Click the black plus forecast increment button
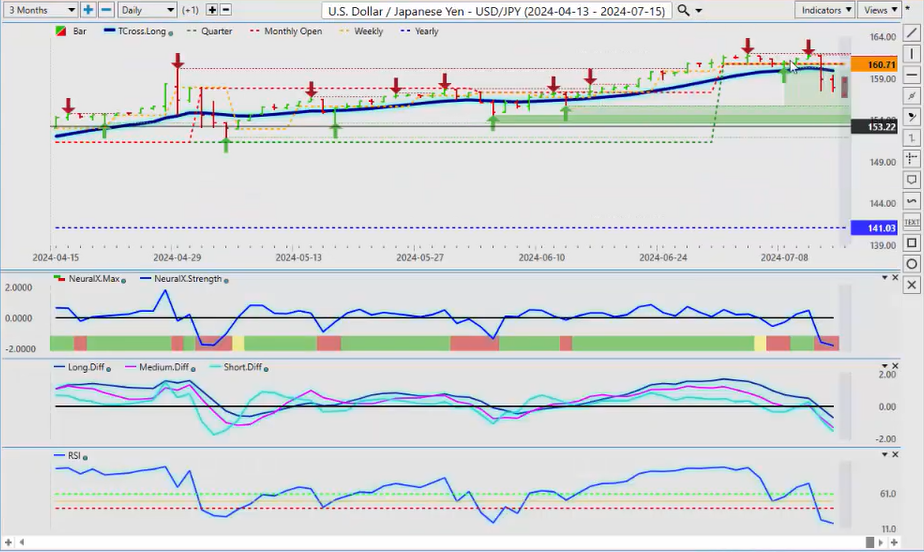Viewport: 924px width, 552px height. [212, 10]
